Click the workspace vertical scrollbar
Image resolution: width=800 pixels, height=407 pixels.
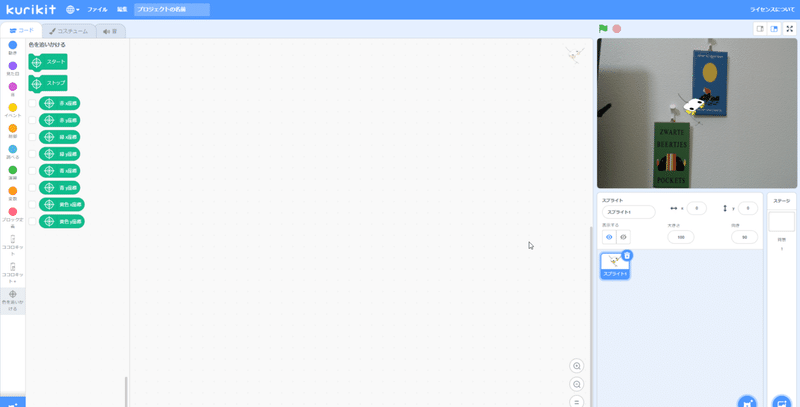coord(591,316)
